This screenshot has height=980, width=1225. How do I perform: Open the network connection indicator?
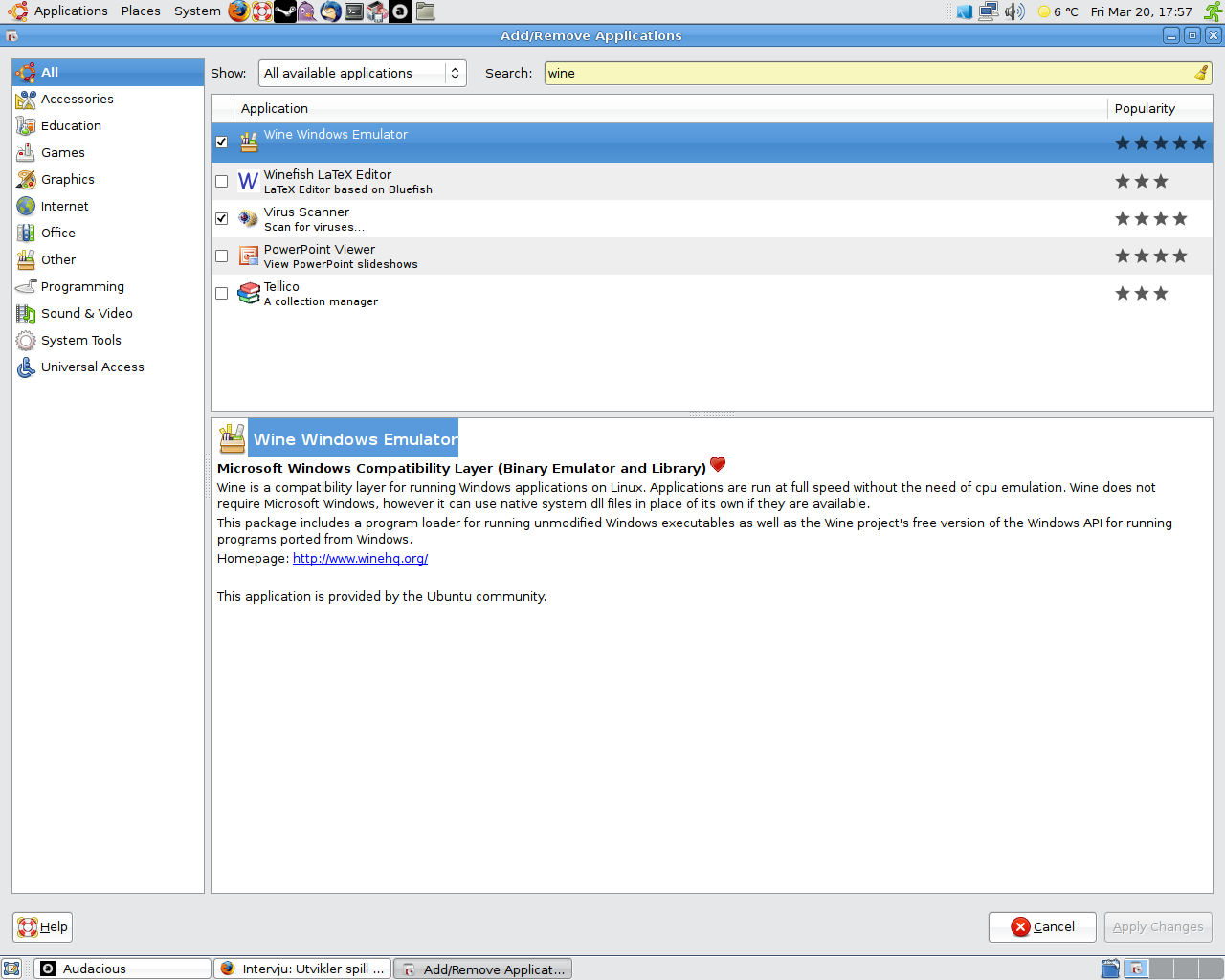click(x=989, y=11)
